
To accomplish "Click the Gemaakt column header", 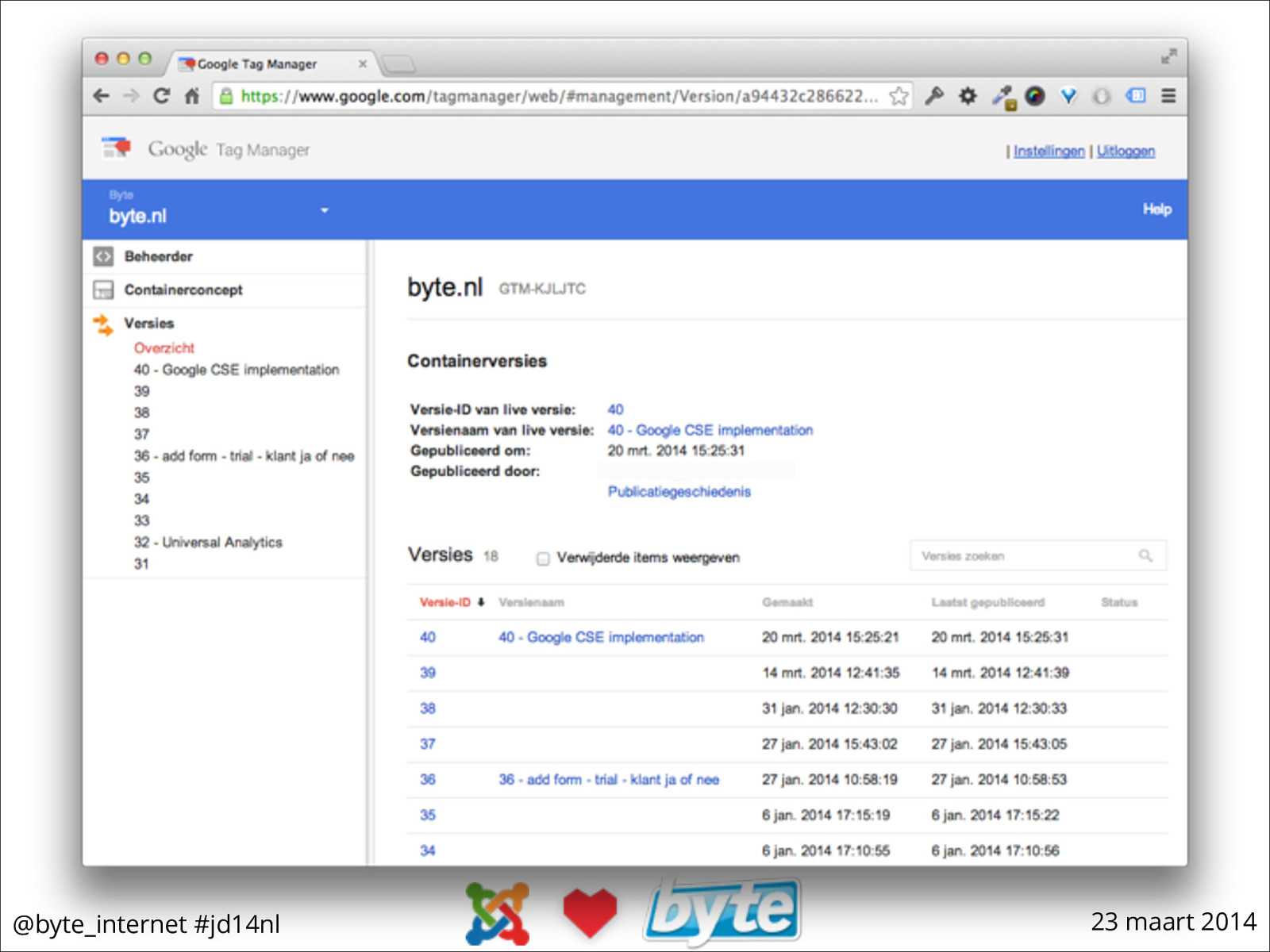I will pos(787,602).
